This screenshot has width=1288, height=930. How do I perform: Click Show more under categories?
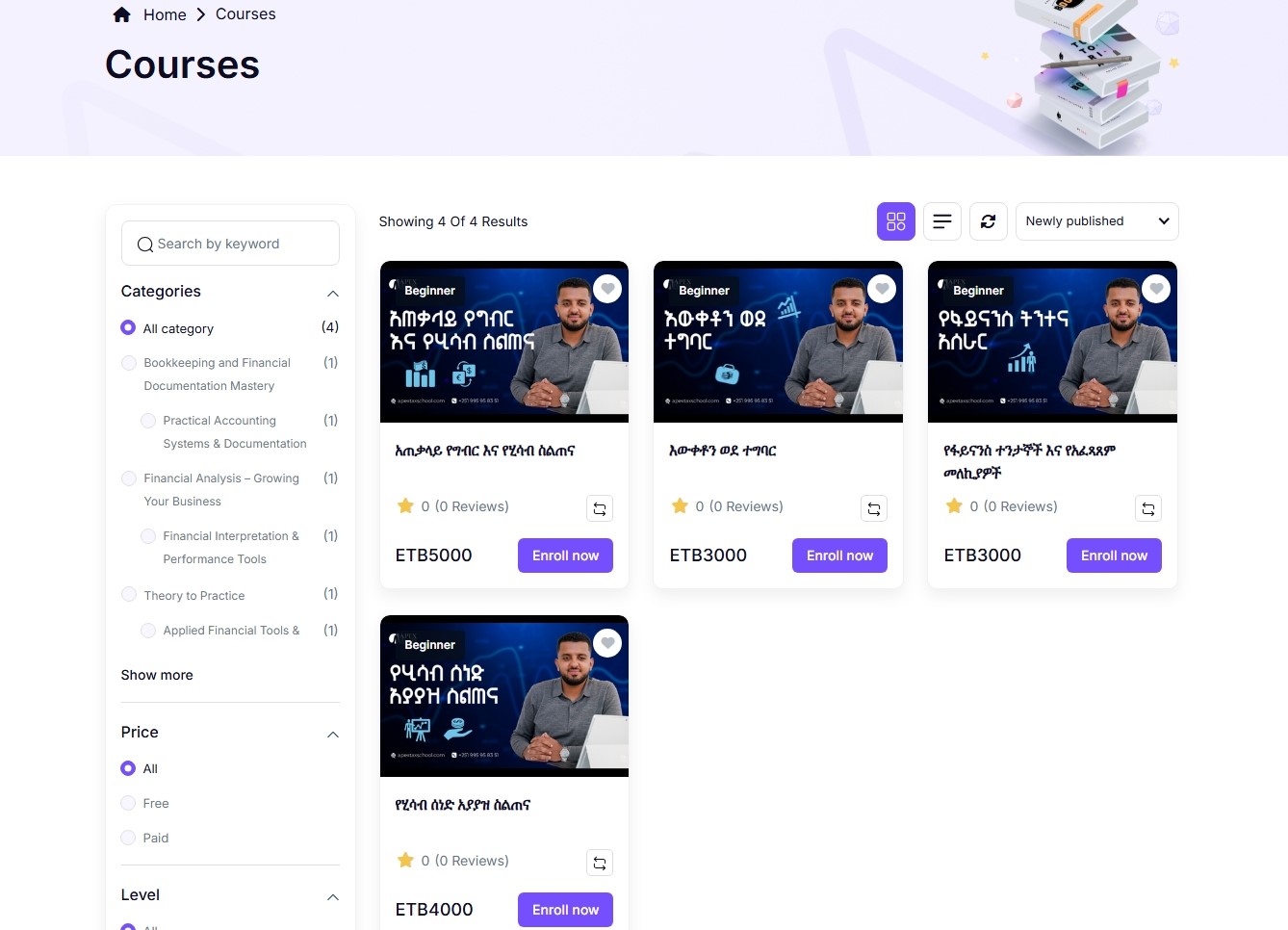click(x=157, y=675)
